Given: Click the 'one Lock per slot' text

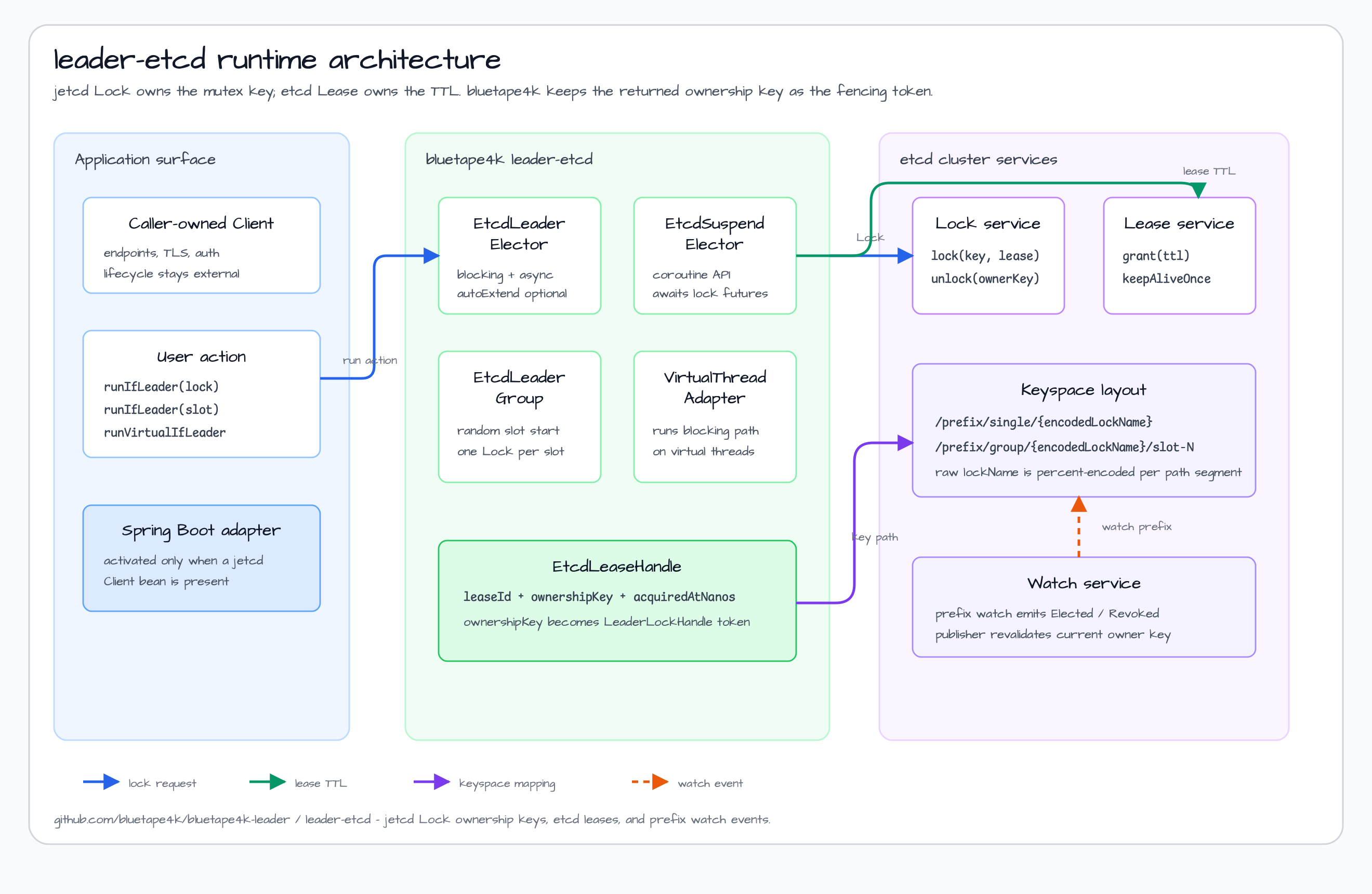Looking at the screenshot, I should pyautogui.click(x=510, y=451).
